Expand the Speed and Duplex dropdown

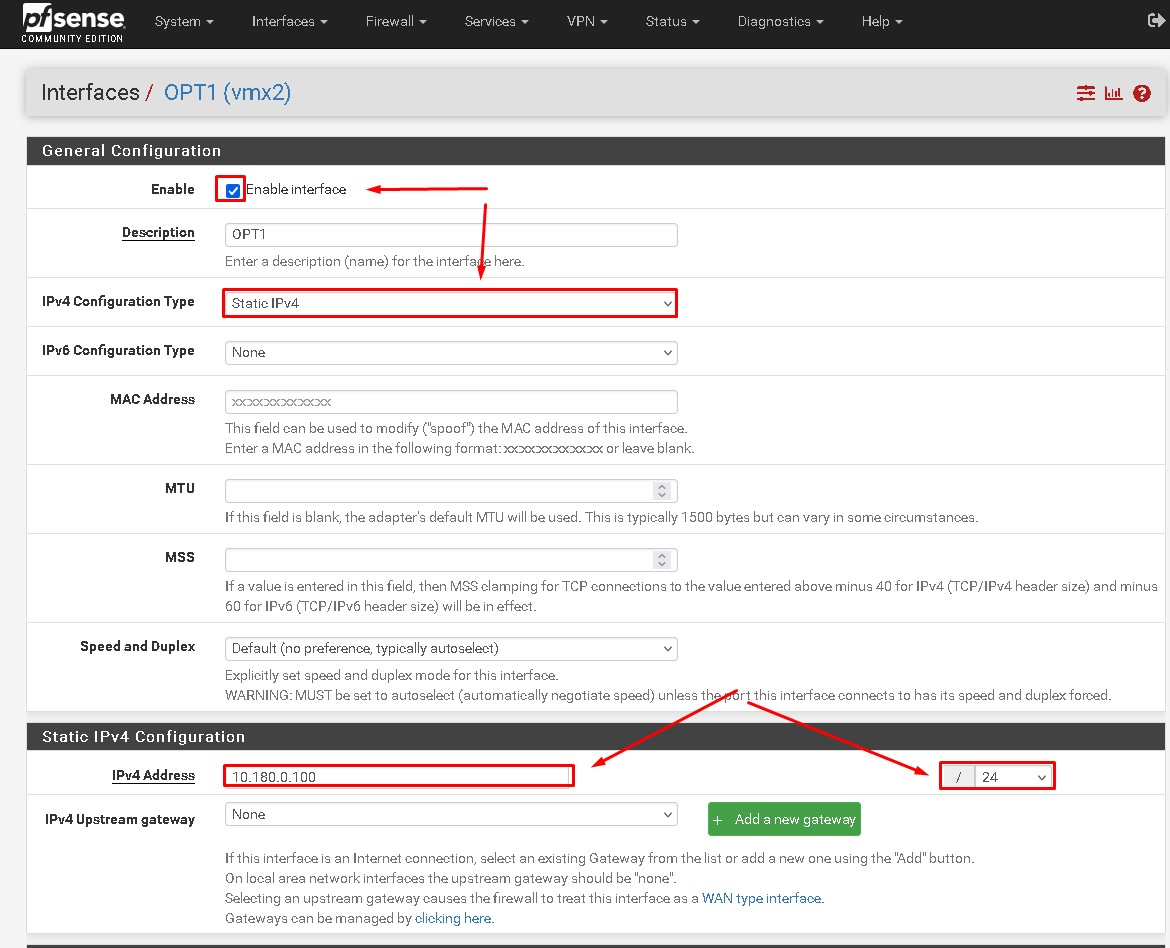pos(450,648)
